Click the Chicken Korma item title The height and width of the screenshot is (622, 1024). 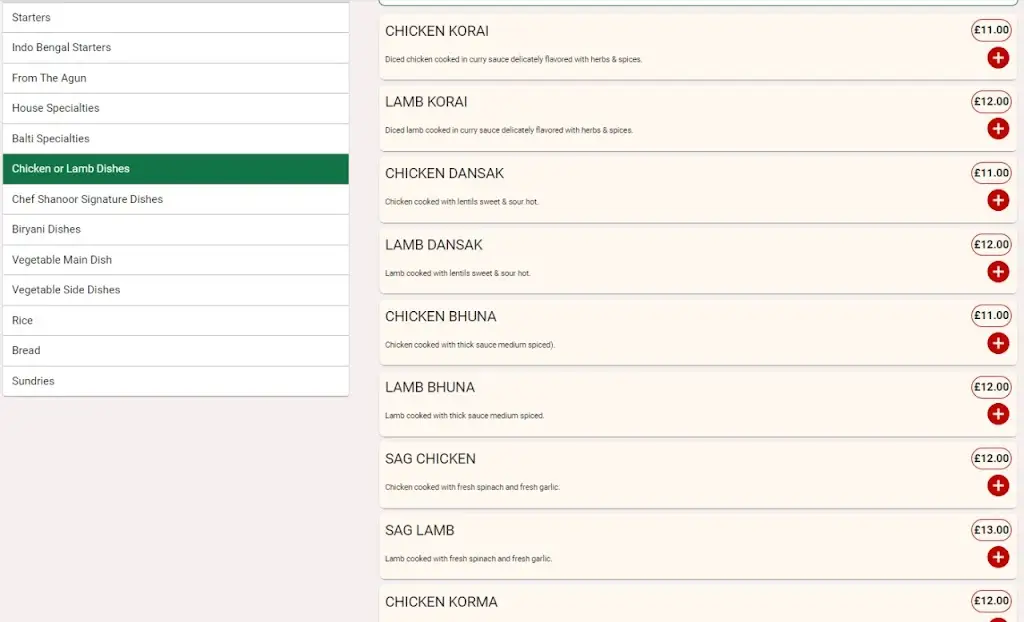(441, 602)
